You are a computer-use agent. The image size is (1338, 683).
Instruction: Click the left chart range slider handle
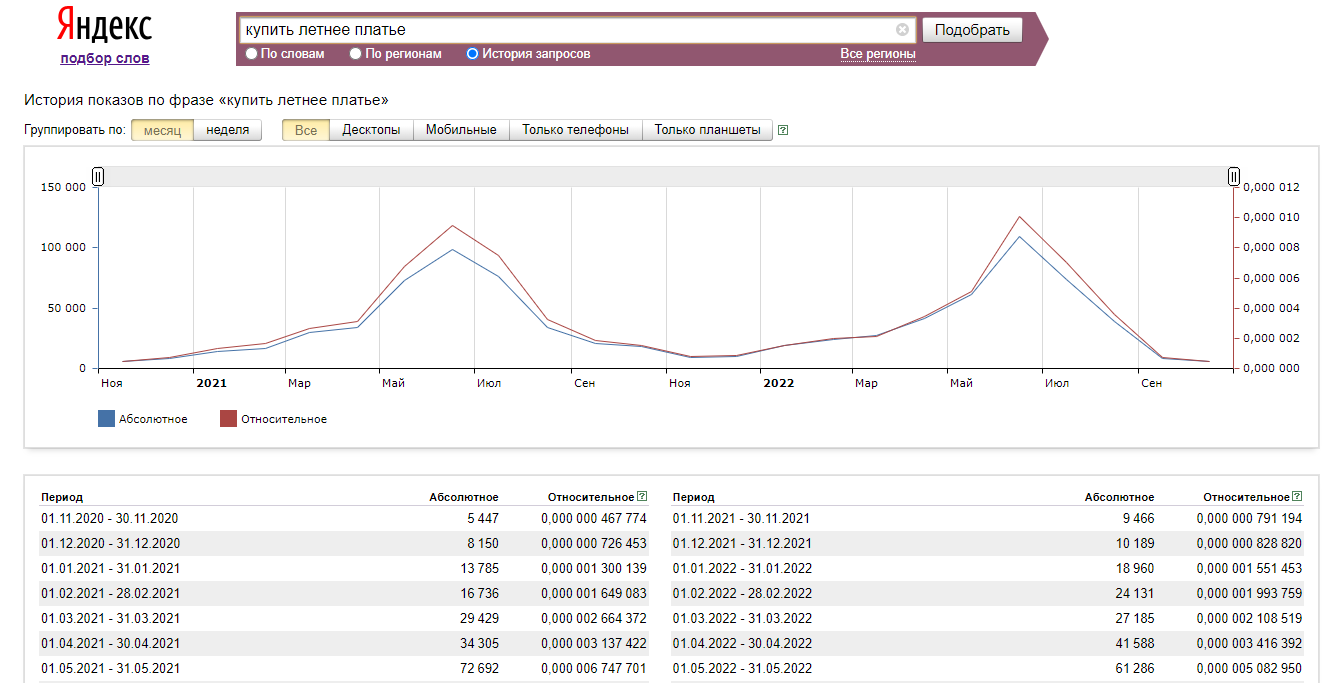[x=98, y=176]
